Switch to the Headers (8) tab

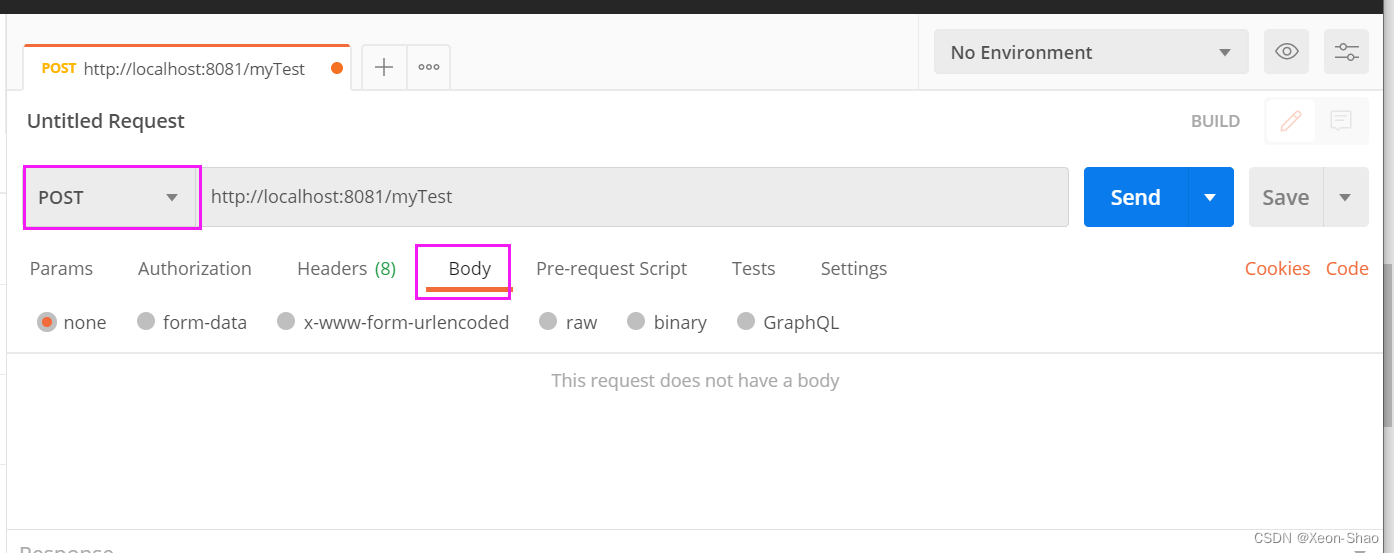[x=346, y=268]
